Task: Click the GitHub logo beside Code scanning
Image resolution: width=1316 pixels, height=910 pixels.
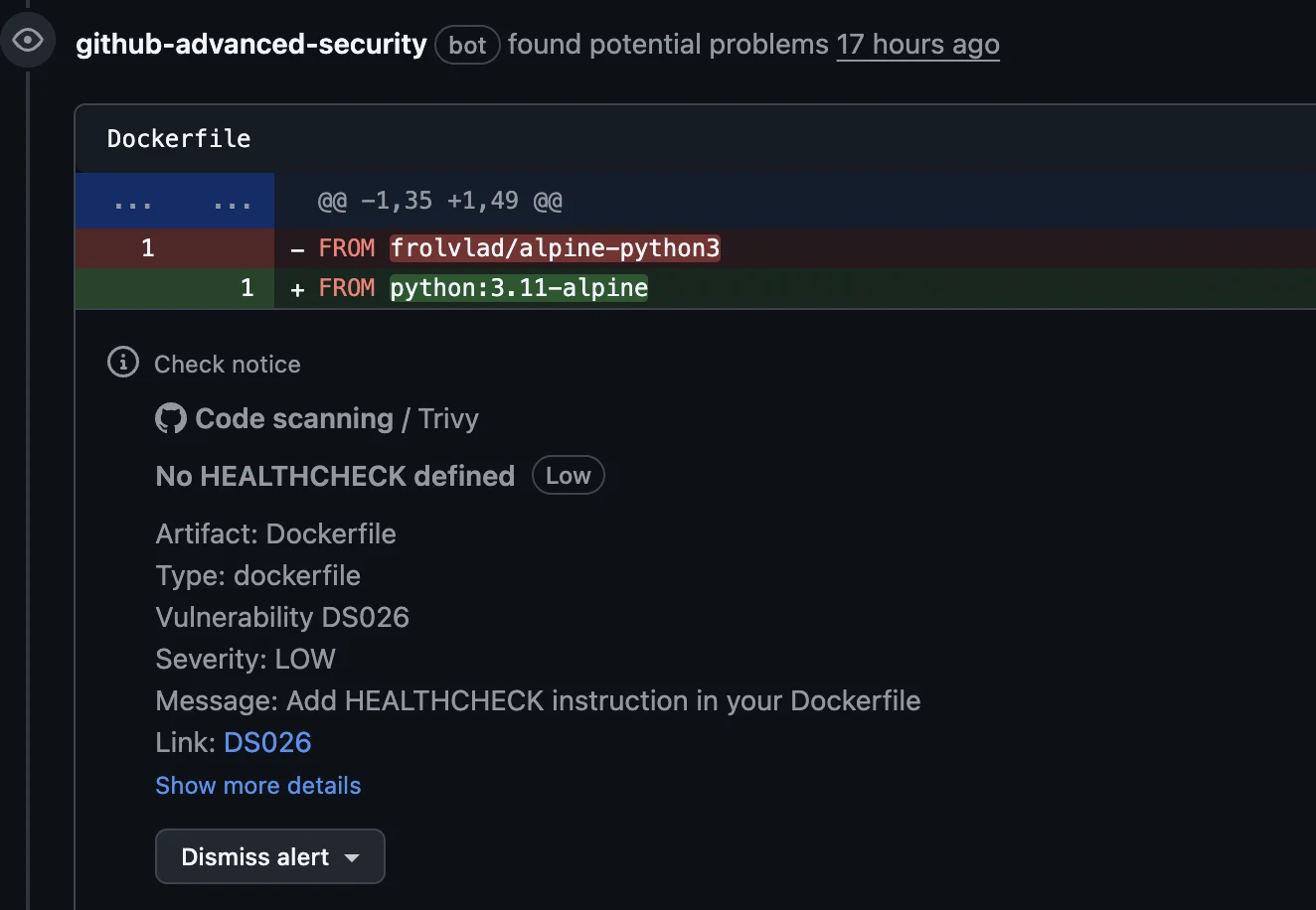Action: click(x=171, y=418)
